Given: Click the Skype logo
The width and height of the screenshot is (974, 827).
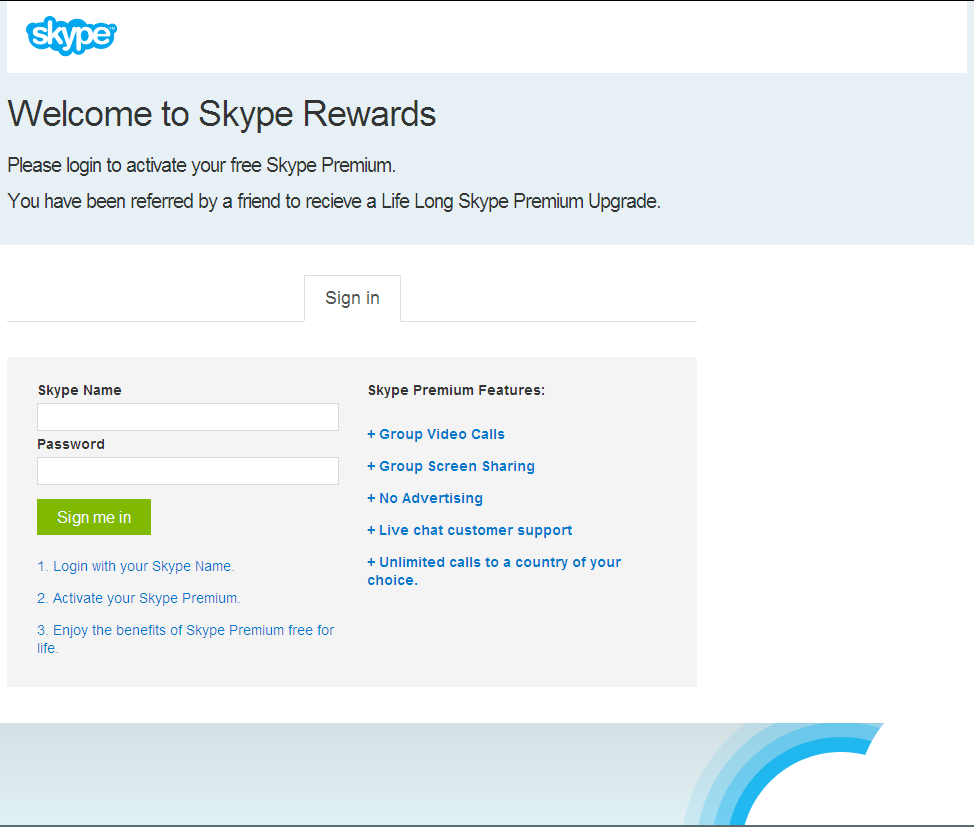Looking at the screenshot, I should pos(71,35).
